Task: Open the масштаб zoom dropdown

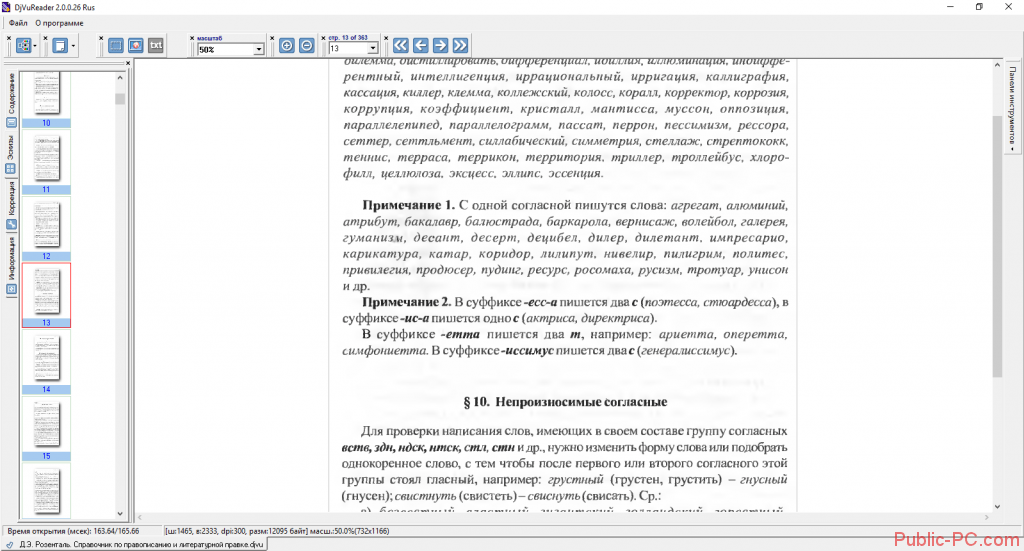Action: tap(259, 49)
